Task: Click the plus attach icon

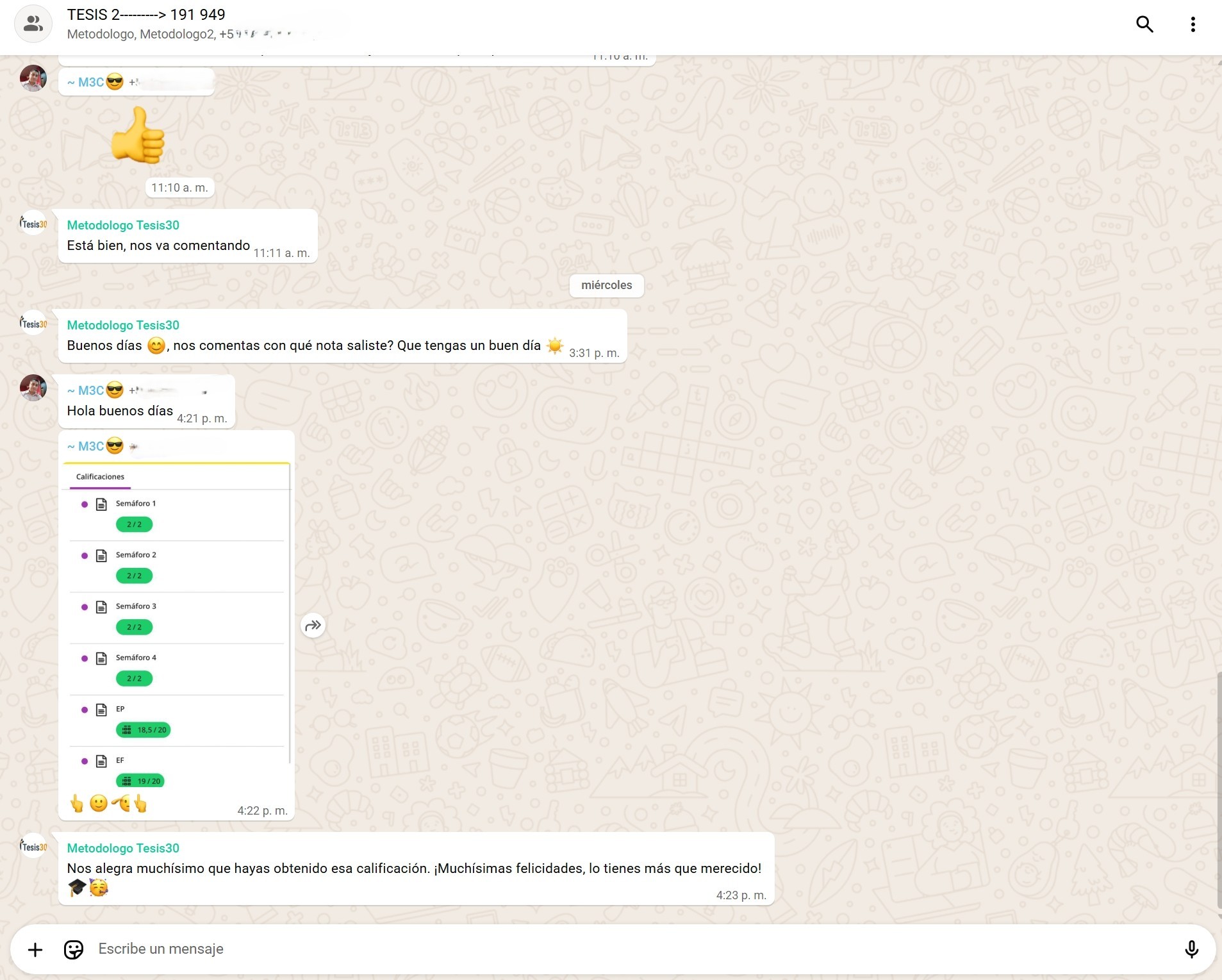Action: click(35, 949)
